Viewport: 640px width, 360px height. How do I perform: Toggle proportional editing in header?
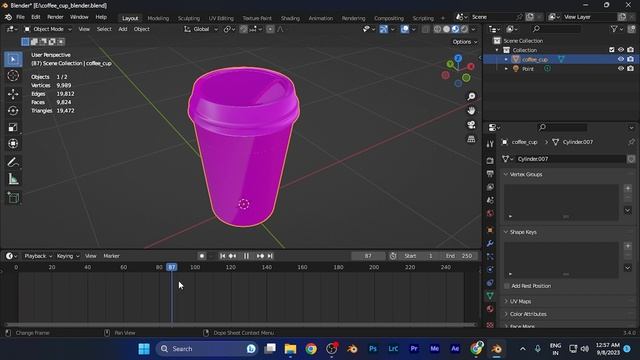click(270, 29)
